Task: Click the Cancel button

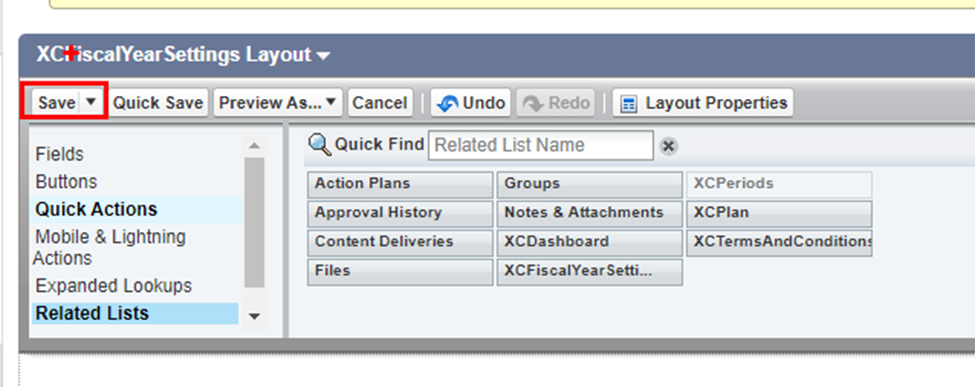Action: [x=380, y=103]
